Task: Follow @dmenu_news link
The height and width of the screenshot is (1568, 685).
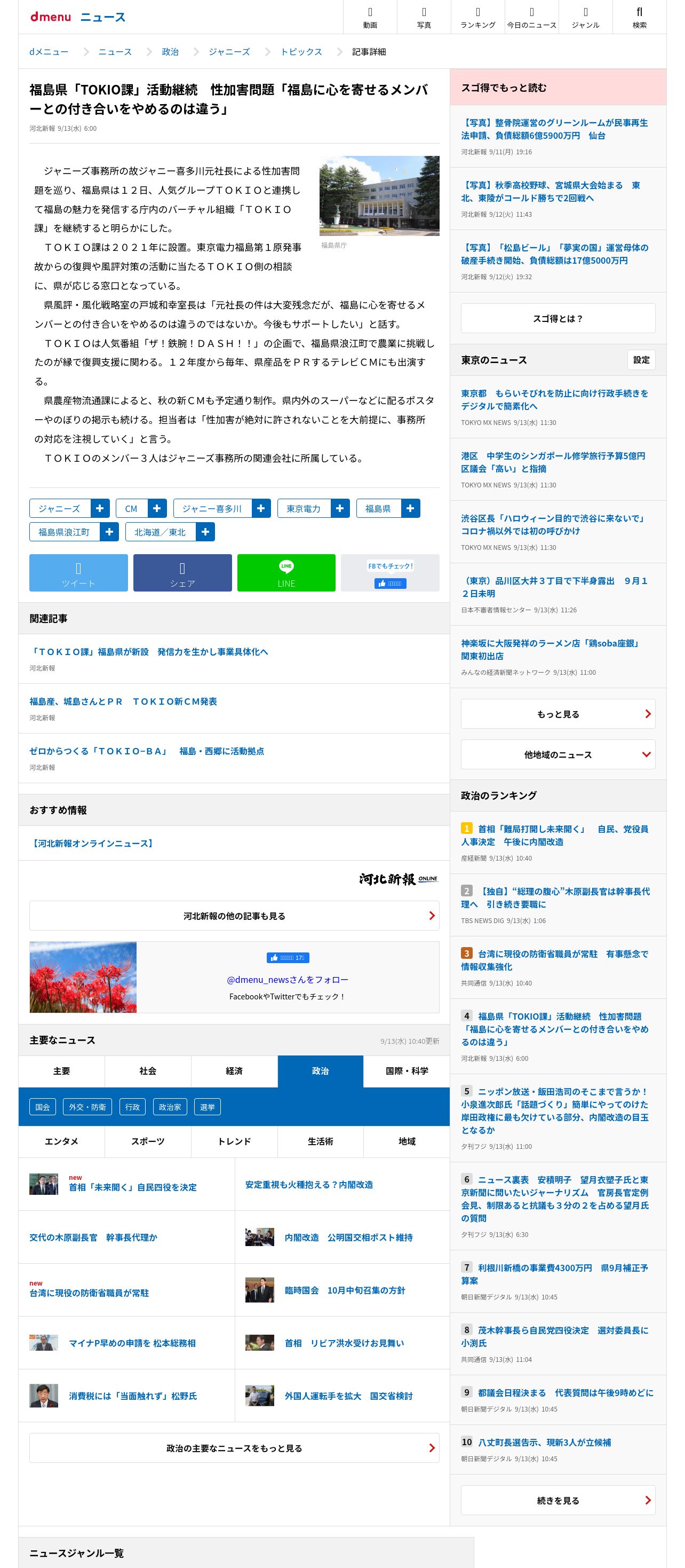Action: click(x=287, y=979)
